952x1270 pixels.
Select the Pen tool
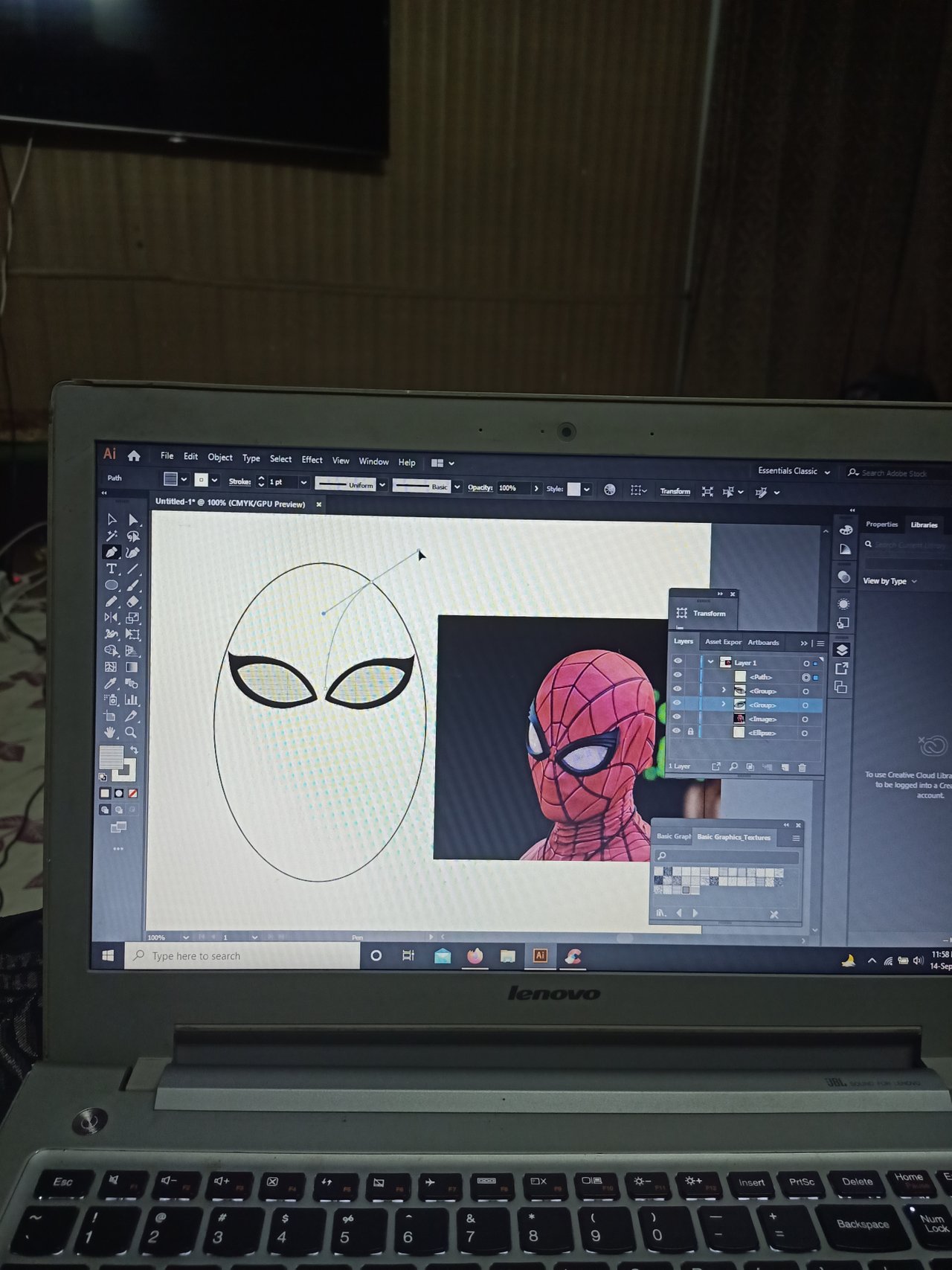112,552
